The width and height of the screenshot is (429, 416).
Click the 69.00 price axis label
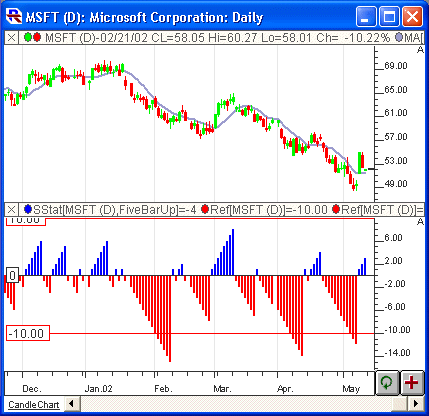[x=396, y=66]
